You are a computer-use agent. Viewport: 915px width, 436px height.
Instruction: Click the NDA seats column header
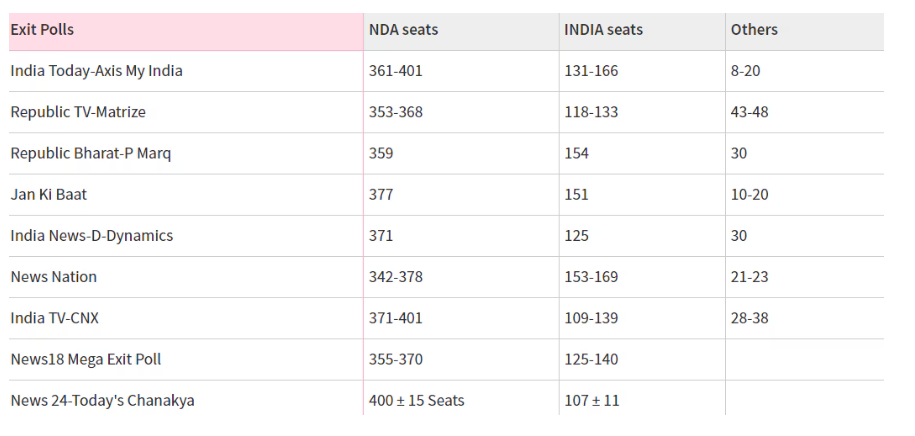click(403, 30)
